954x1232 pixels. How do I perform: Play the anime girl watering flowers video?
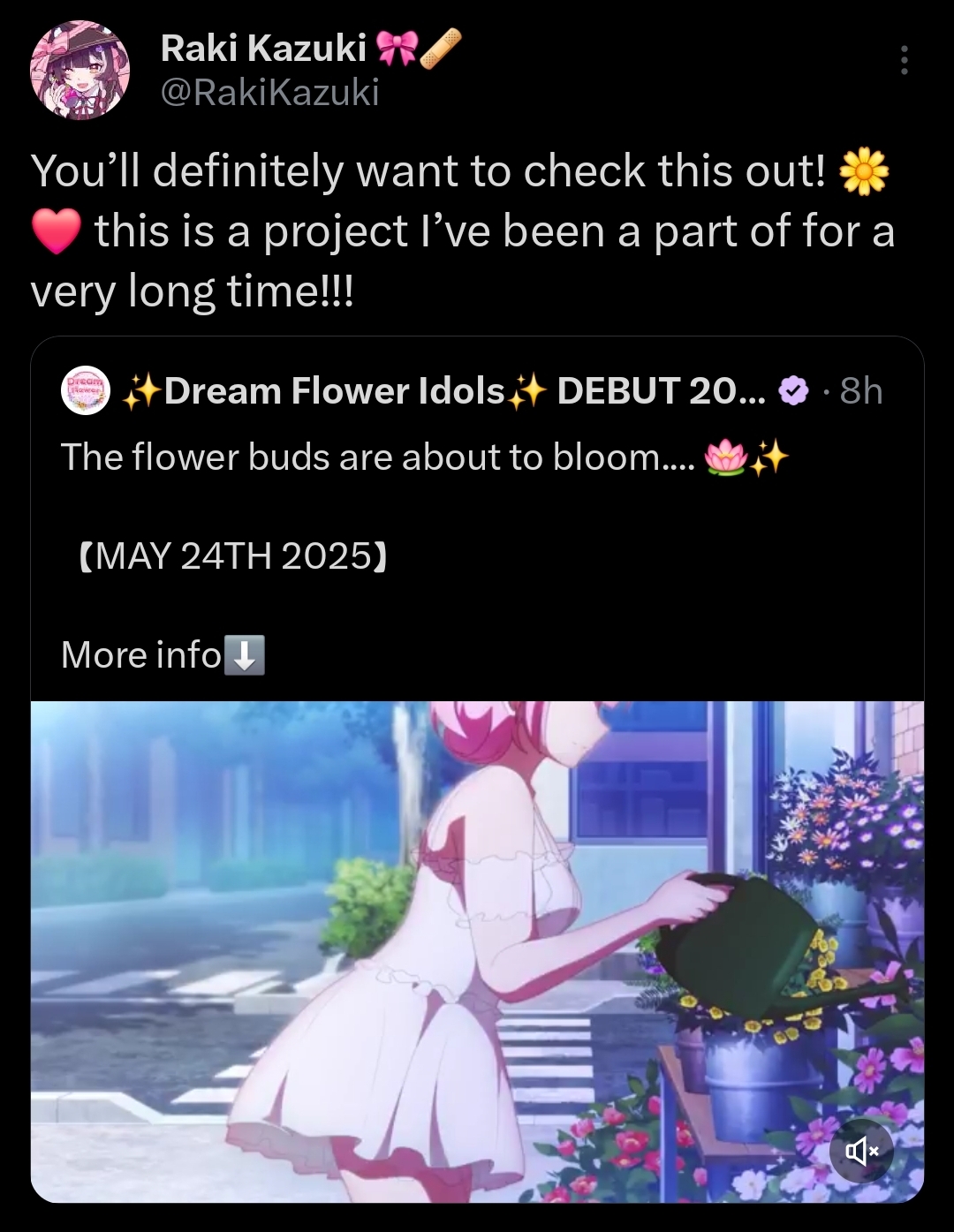point(477,952)
